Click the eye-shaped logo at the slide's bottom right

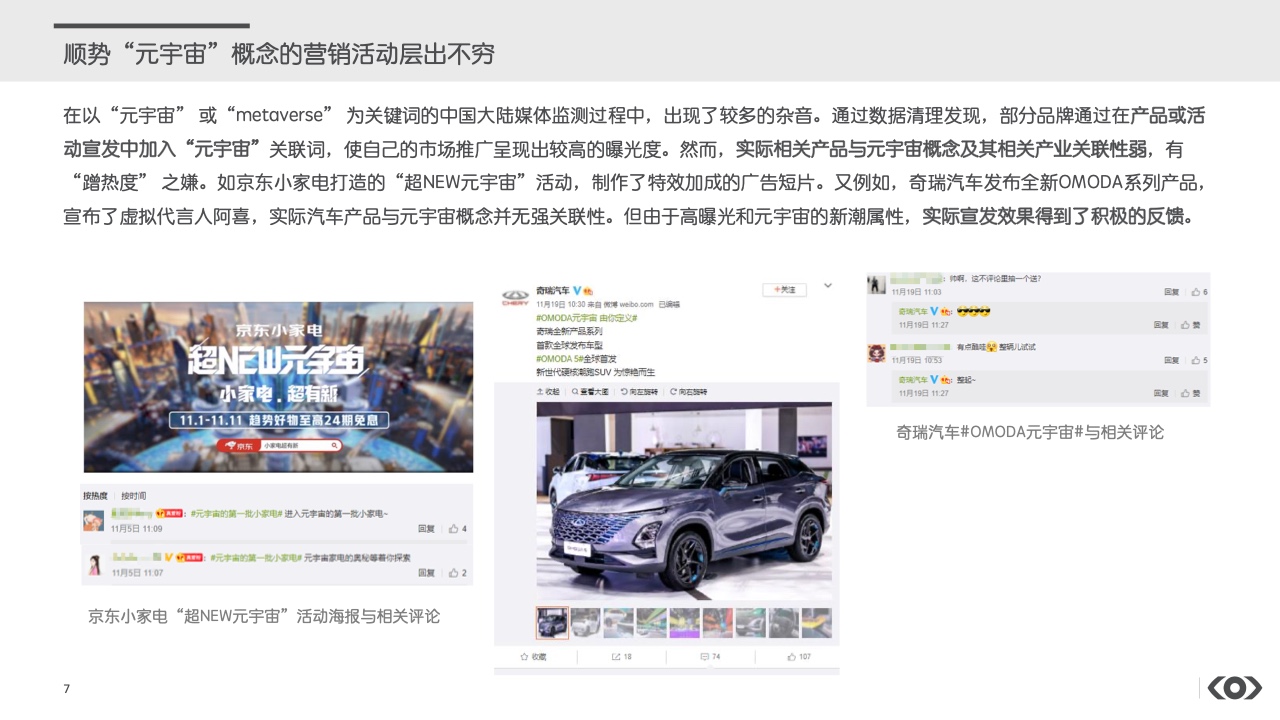[1235, 688]
